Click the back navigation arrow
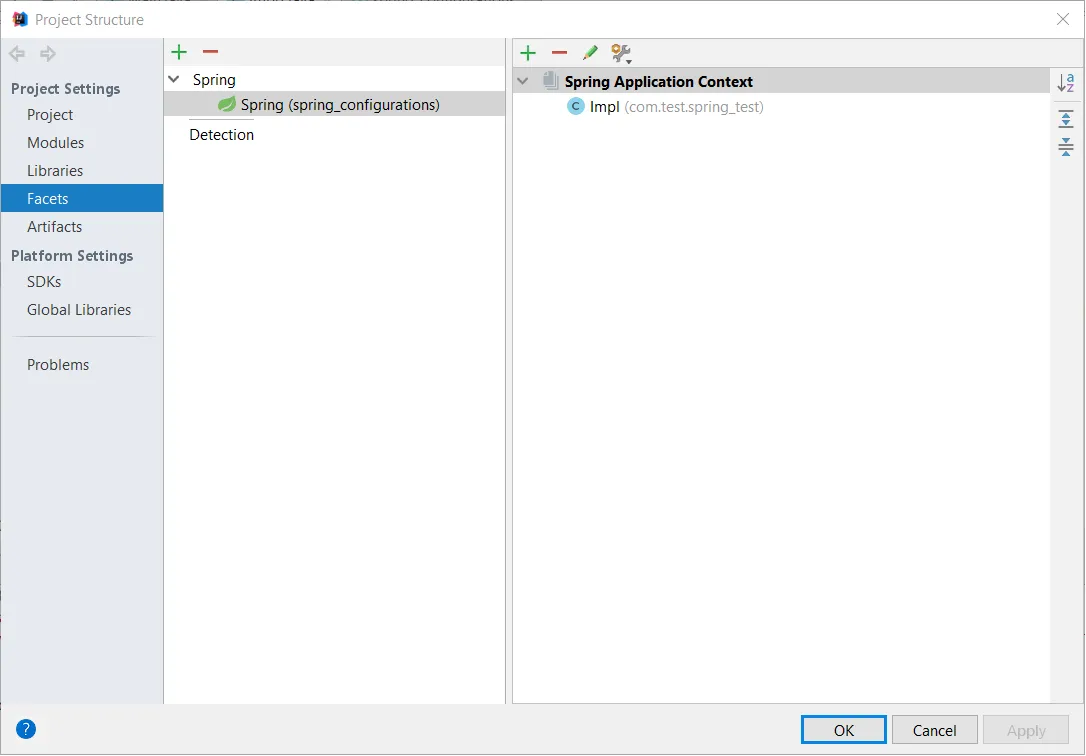 [x=17, y=53]
